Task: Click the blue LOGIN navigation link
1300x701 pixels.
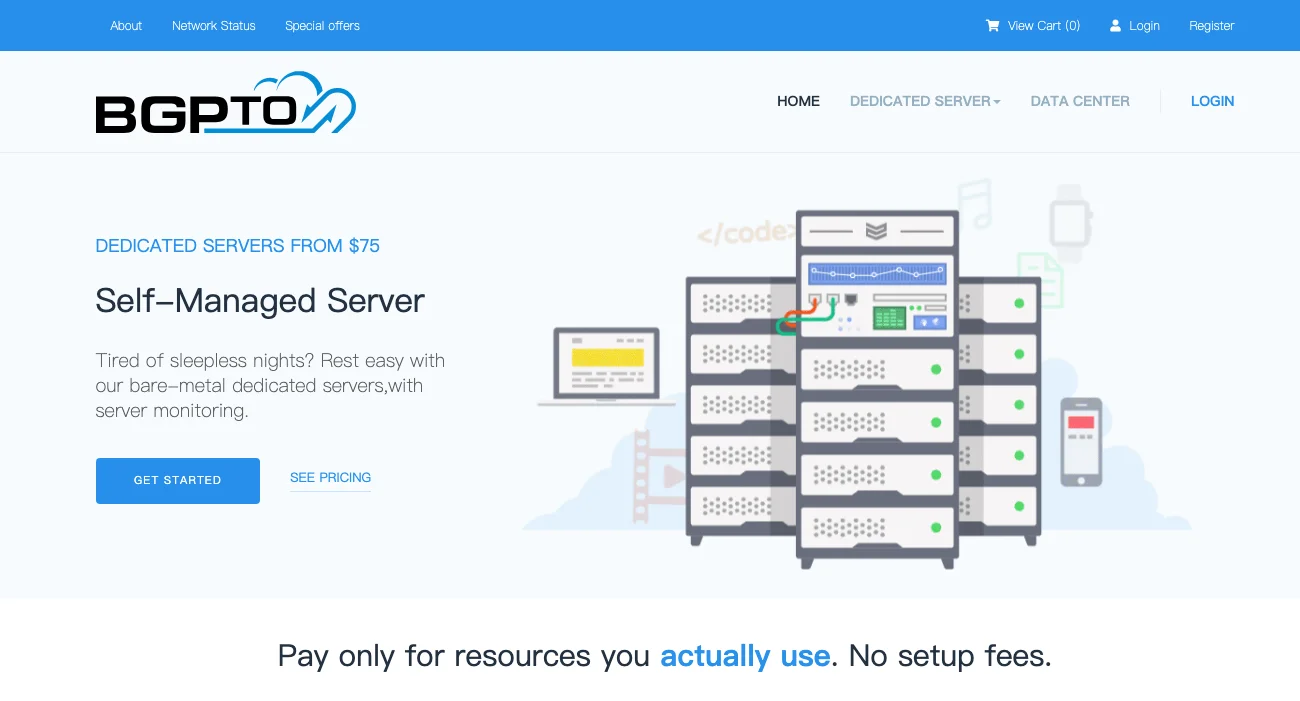Action: pos(1212,101)
